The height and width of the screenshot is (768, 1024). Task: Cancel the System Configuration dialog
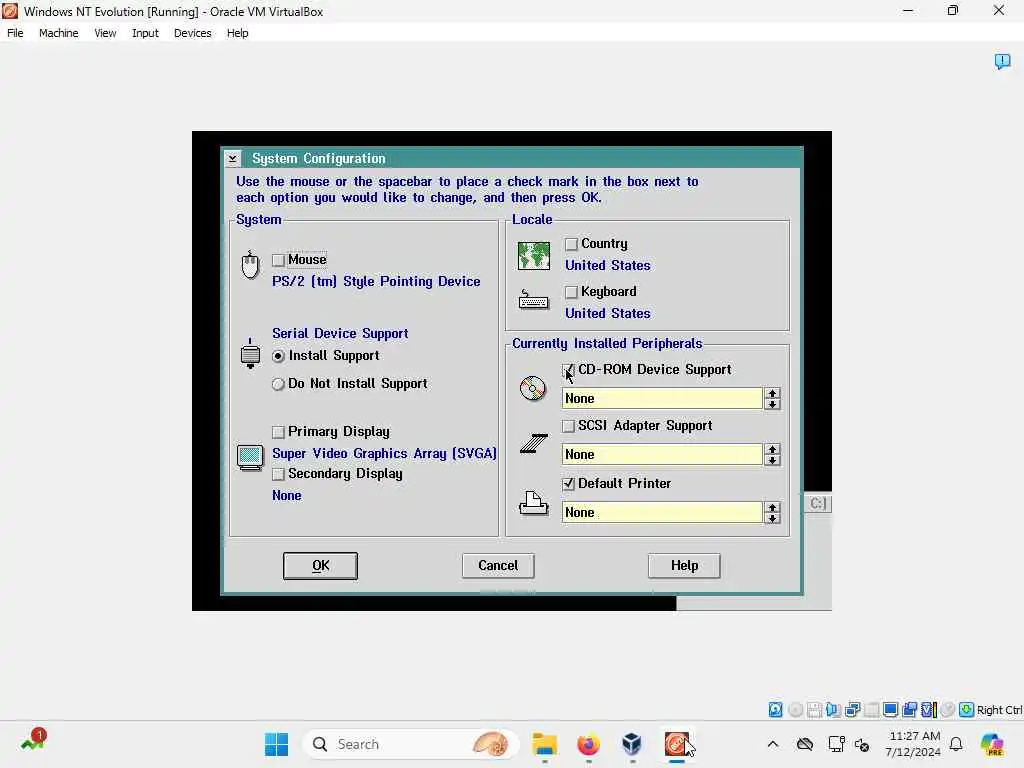click(498, 566)
